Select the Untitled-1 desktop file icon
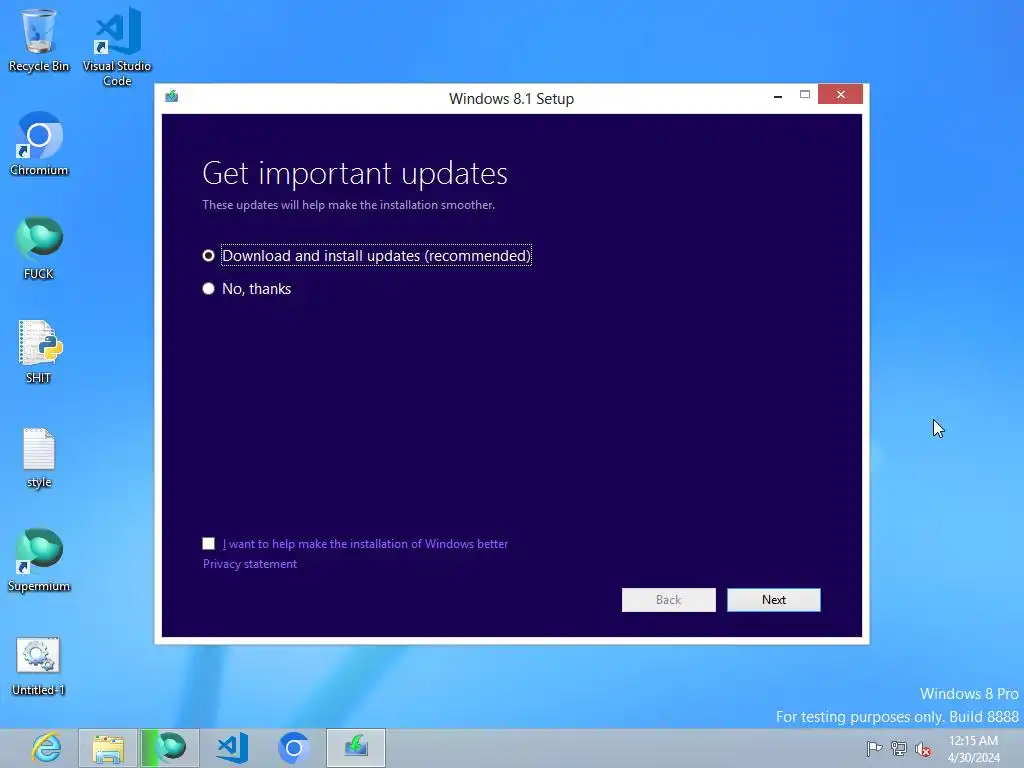 tap(39, 666)
